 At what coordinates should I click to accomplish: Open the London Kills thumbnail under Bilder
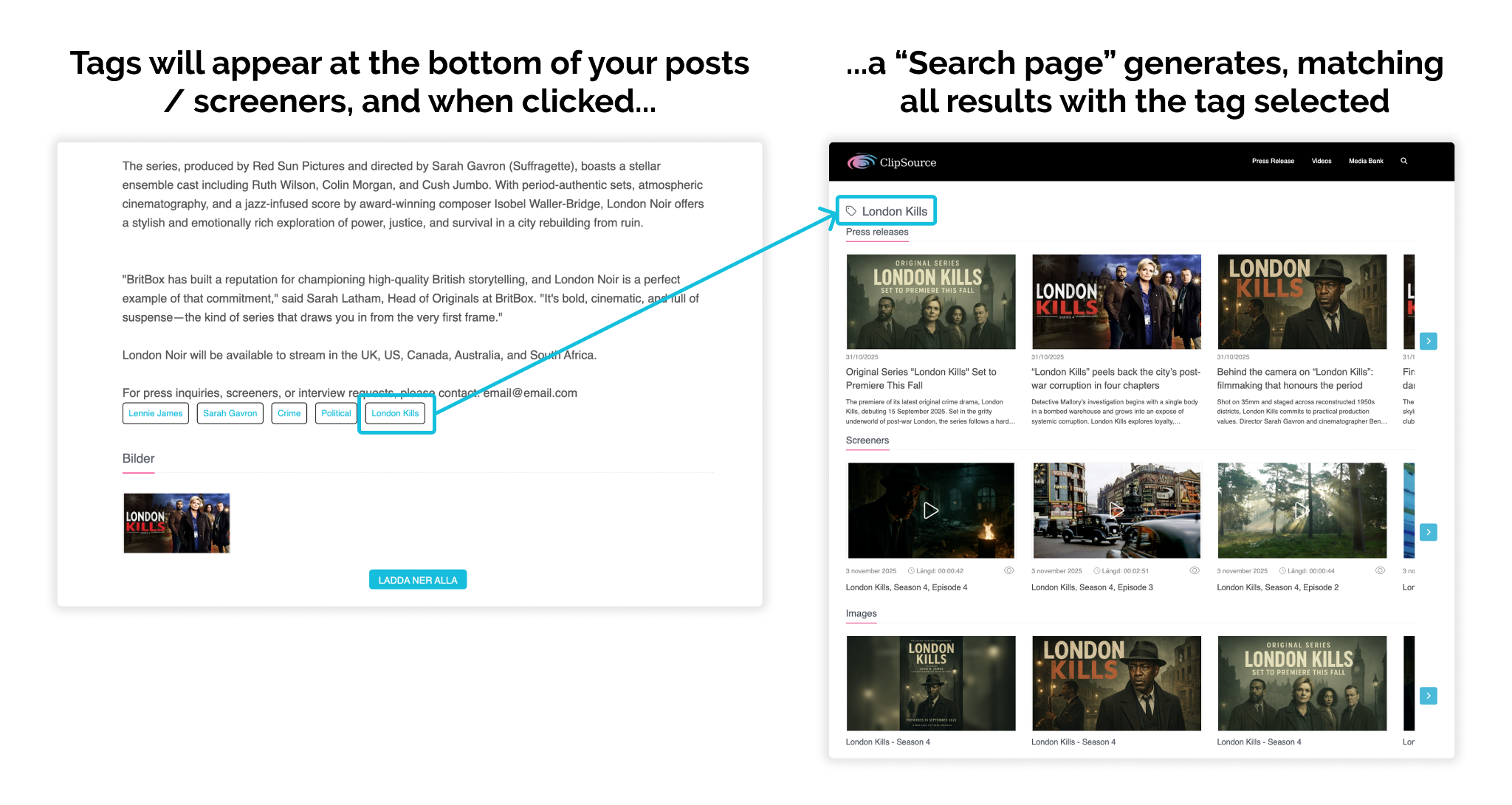point(176,523)
